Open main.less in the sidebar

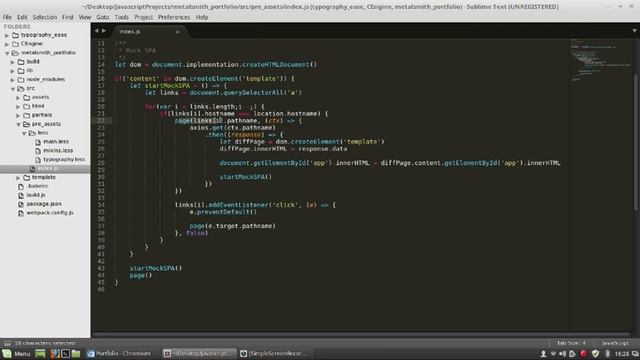tap(56, 142)
